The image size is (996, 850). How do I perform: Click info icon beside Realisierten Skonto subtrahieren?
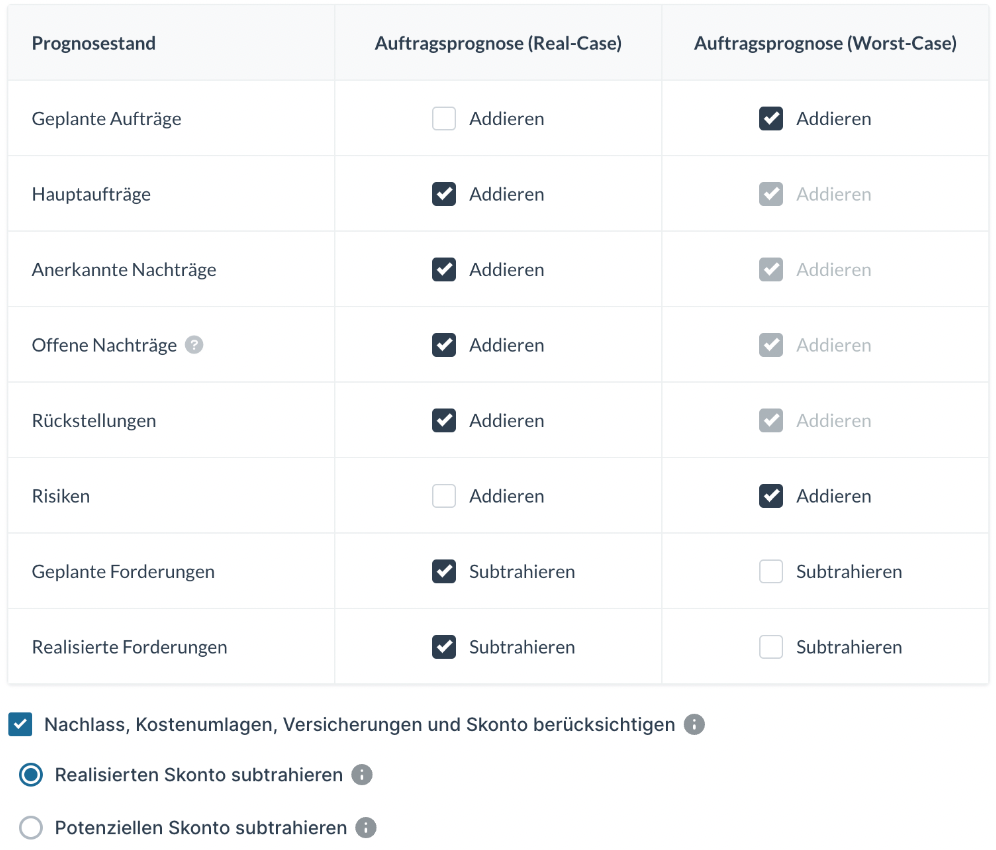(362, 774)
